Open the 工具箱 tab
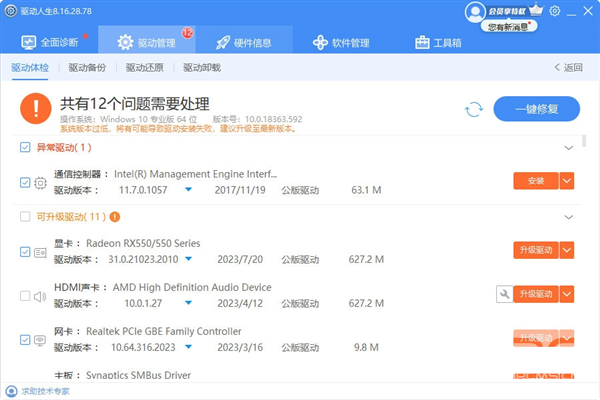 tap(438, 42)
